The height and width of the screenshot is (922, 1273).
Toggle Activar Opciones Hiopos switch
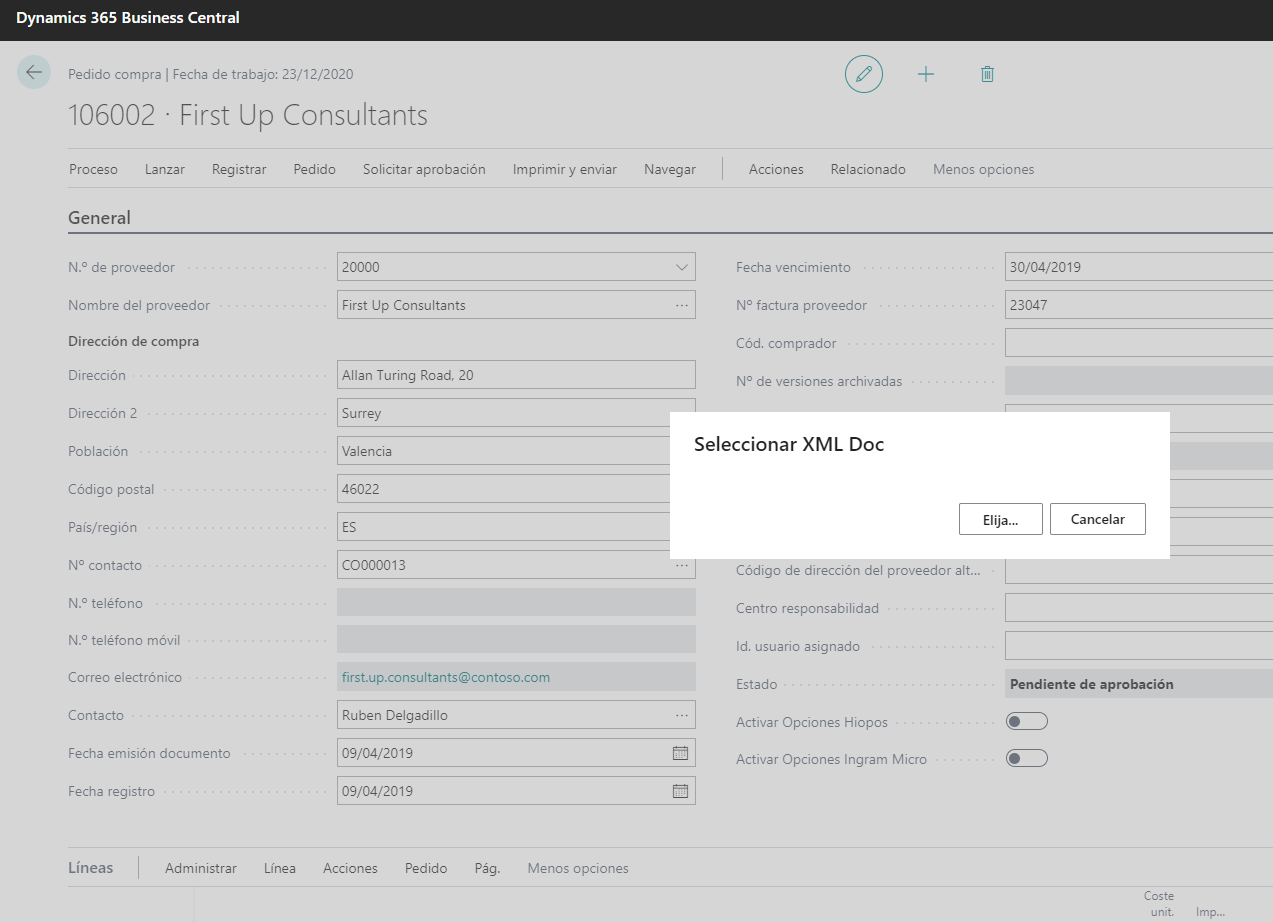[1026, 722]
